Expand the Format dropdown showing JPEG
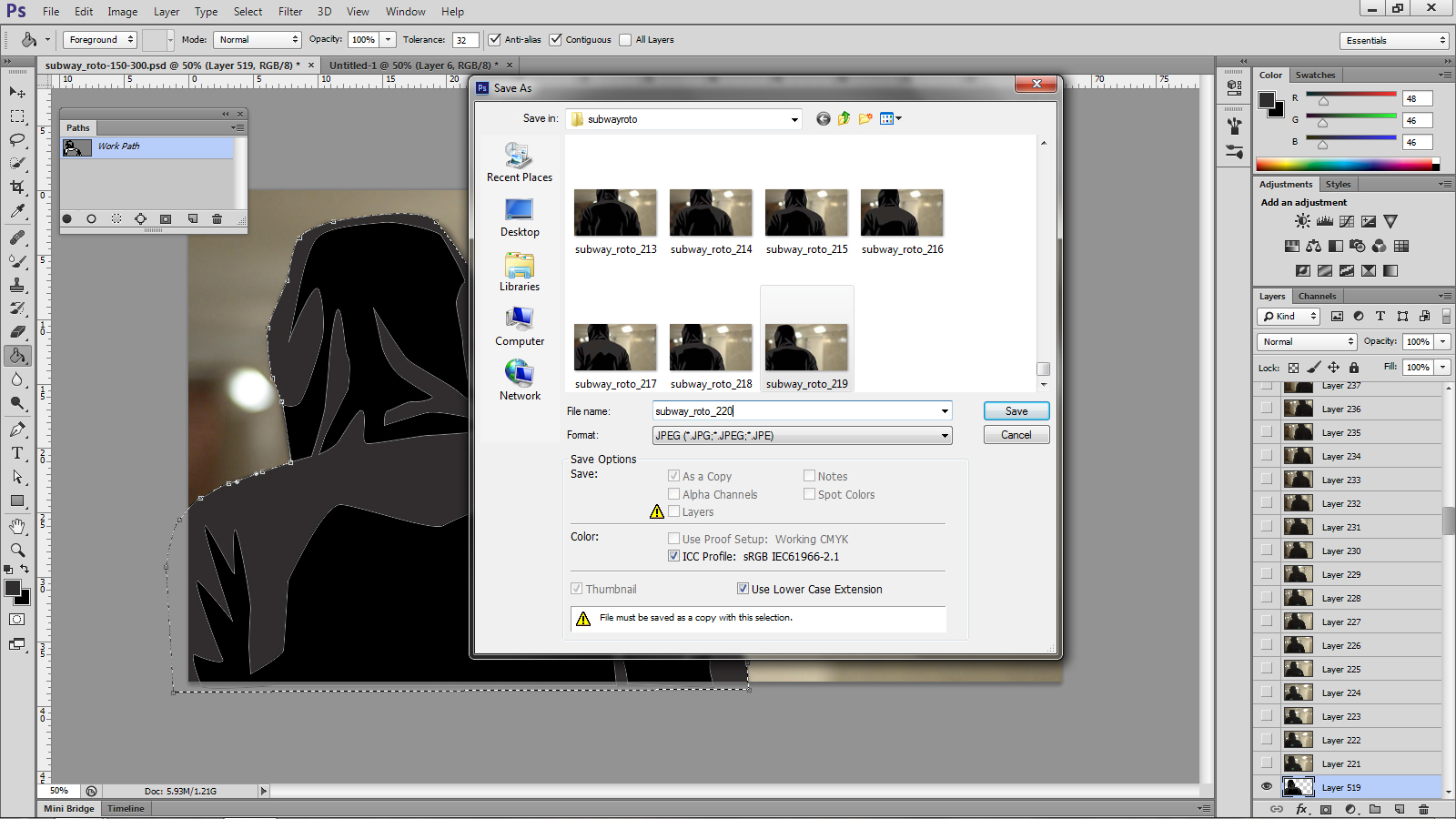 (x=945, y=436)
